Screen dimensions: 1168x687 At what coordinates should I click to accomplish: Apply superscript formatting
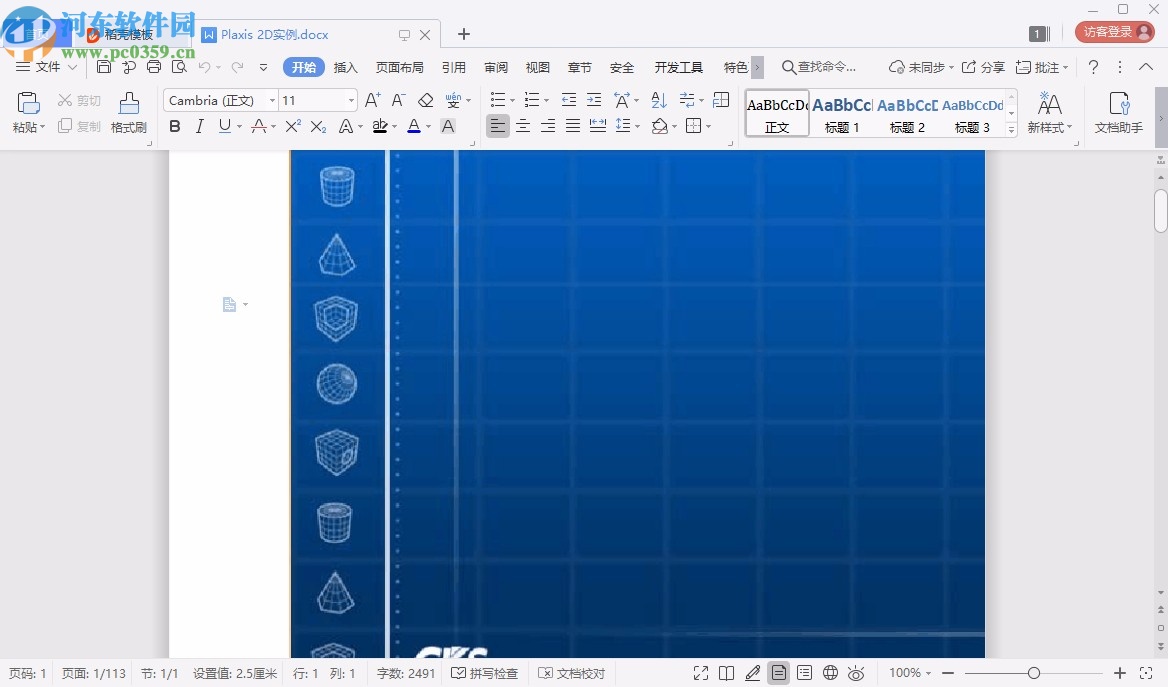coord(291,126)
